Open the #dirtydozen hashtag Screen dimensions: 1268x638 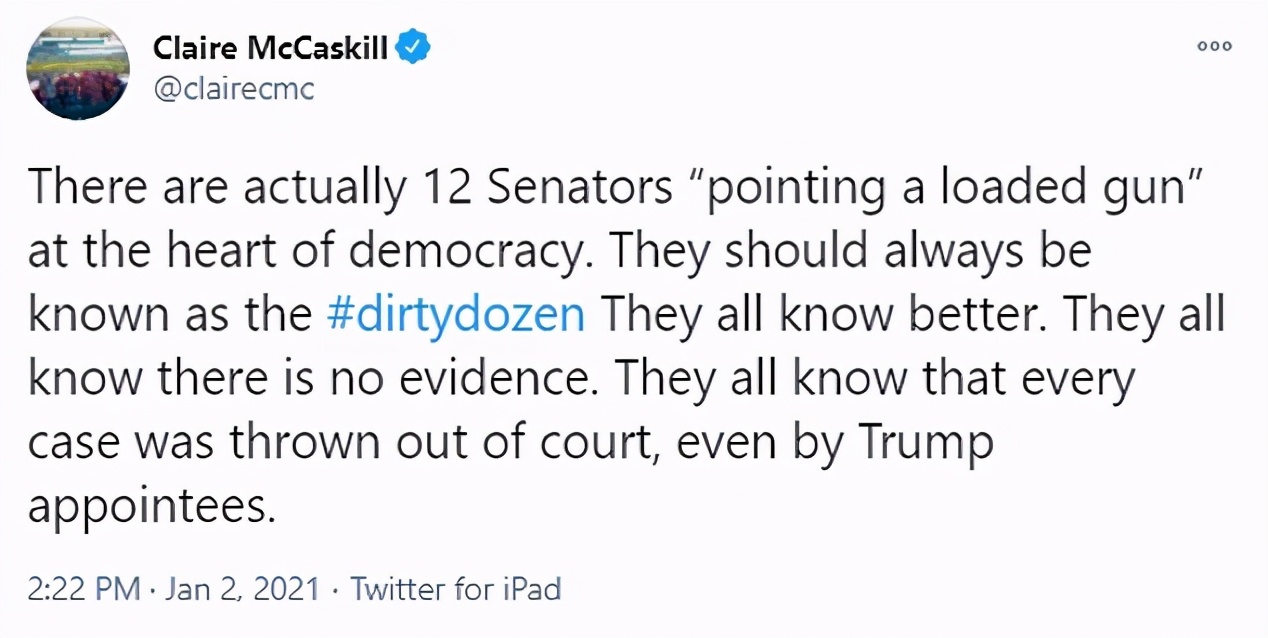(x=456, y=314)
